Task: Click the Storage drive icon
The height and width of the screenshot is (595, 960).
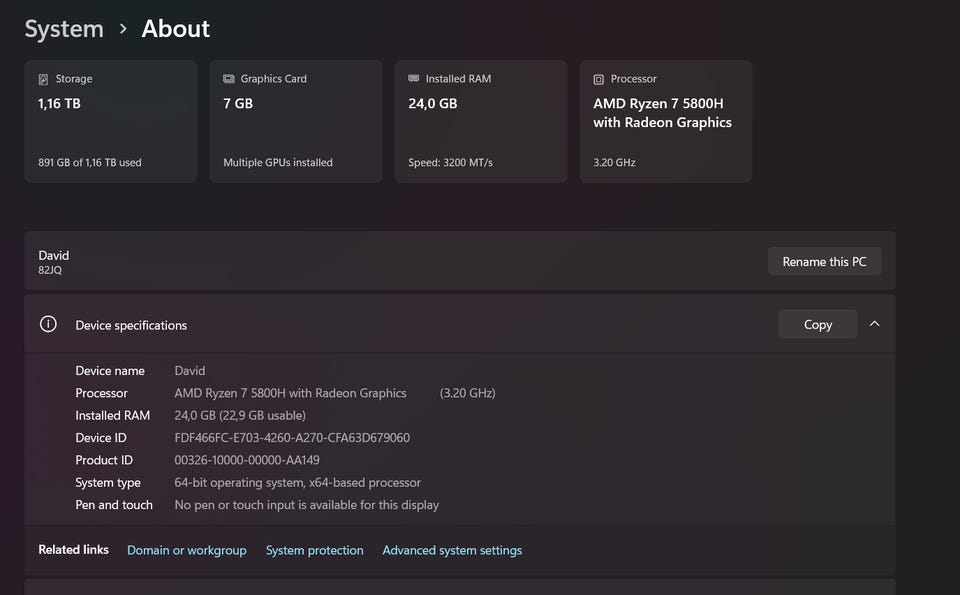Action: coord(43,79)
